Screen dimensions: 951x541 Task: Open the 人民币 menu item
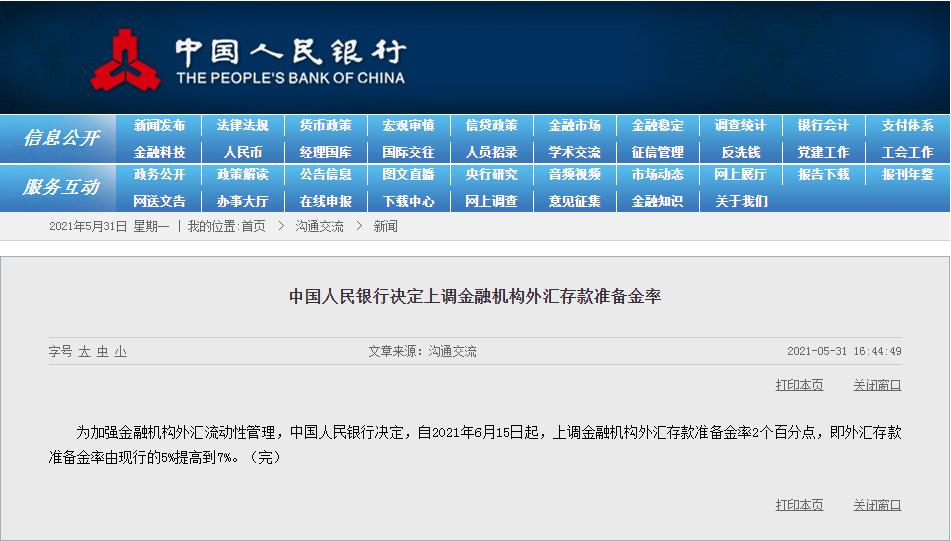pos(243,152)
